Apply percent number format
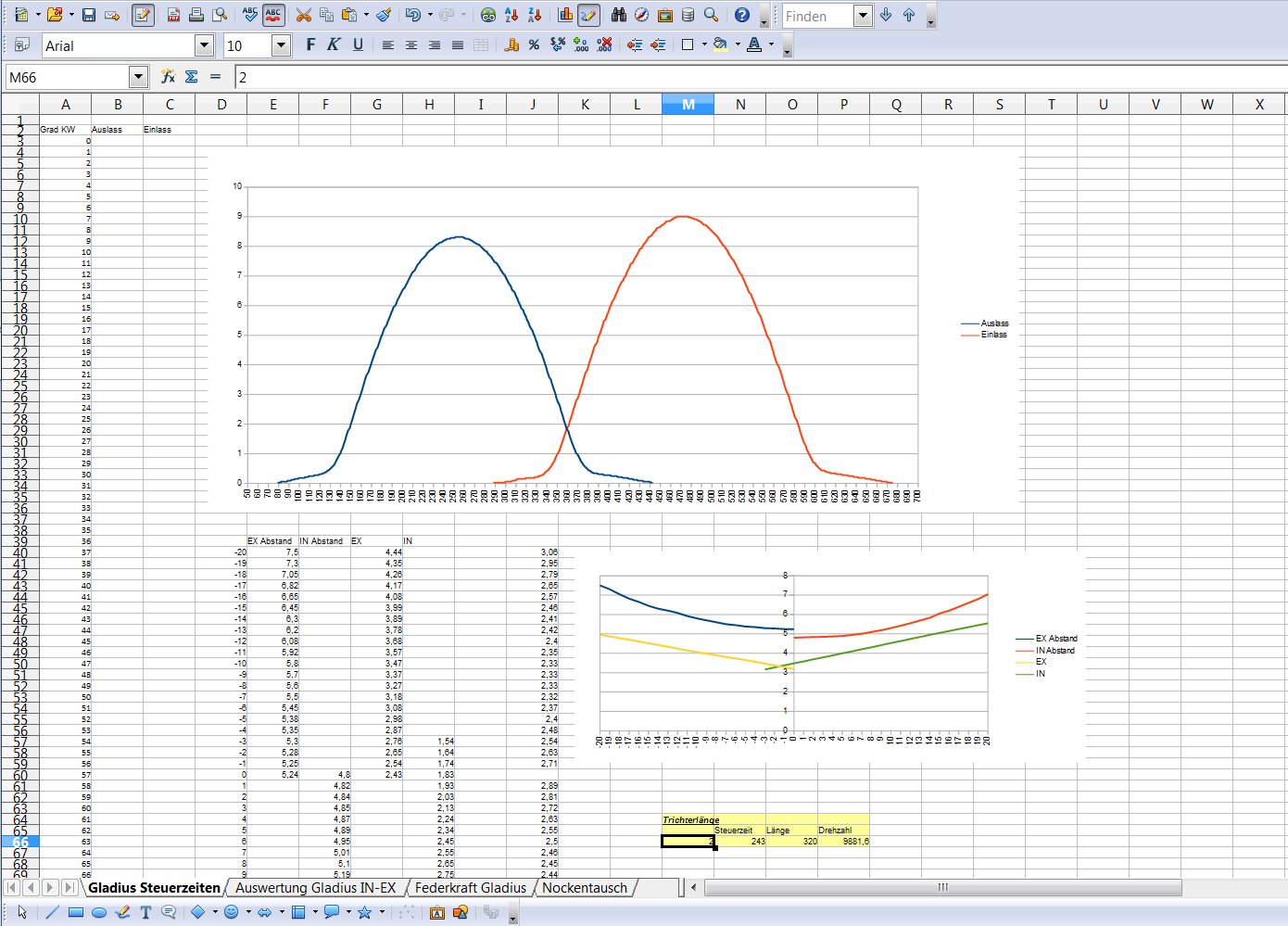The width and height of the screenshot is (1288, 926). [534, 44]
